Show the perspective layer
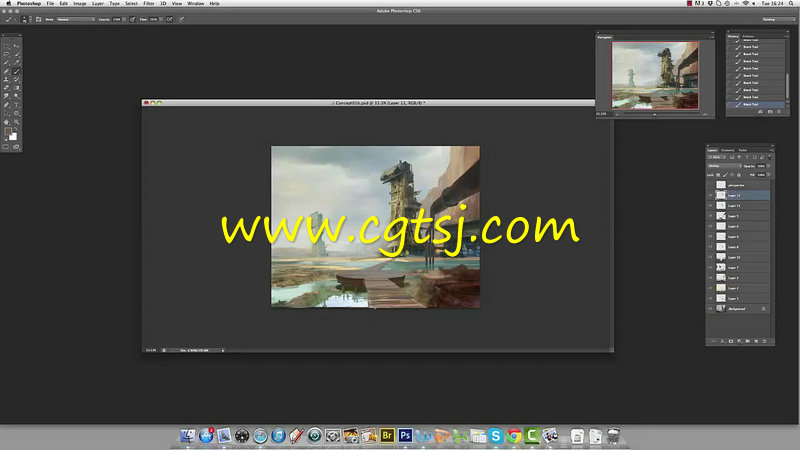The image size is (800, 450). coord(710,185)
